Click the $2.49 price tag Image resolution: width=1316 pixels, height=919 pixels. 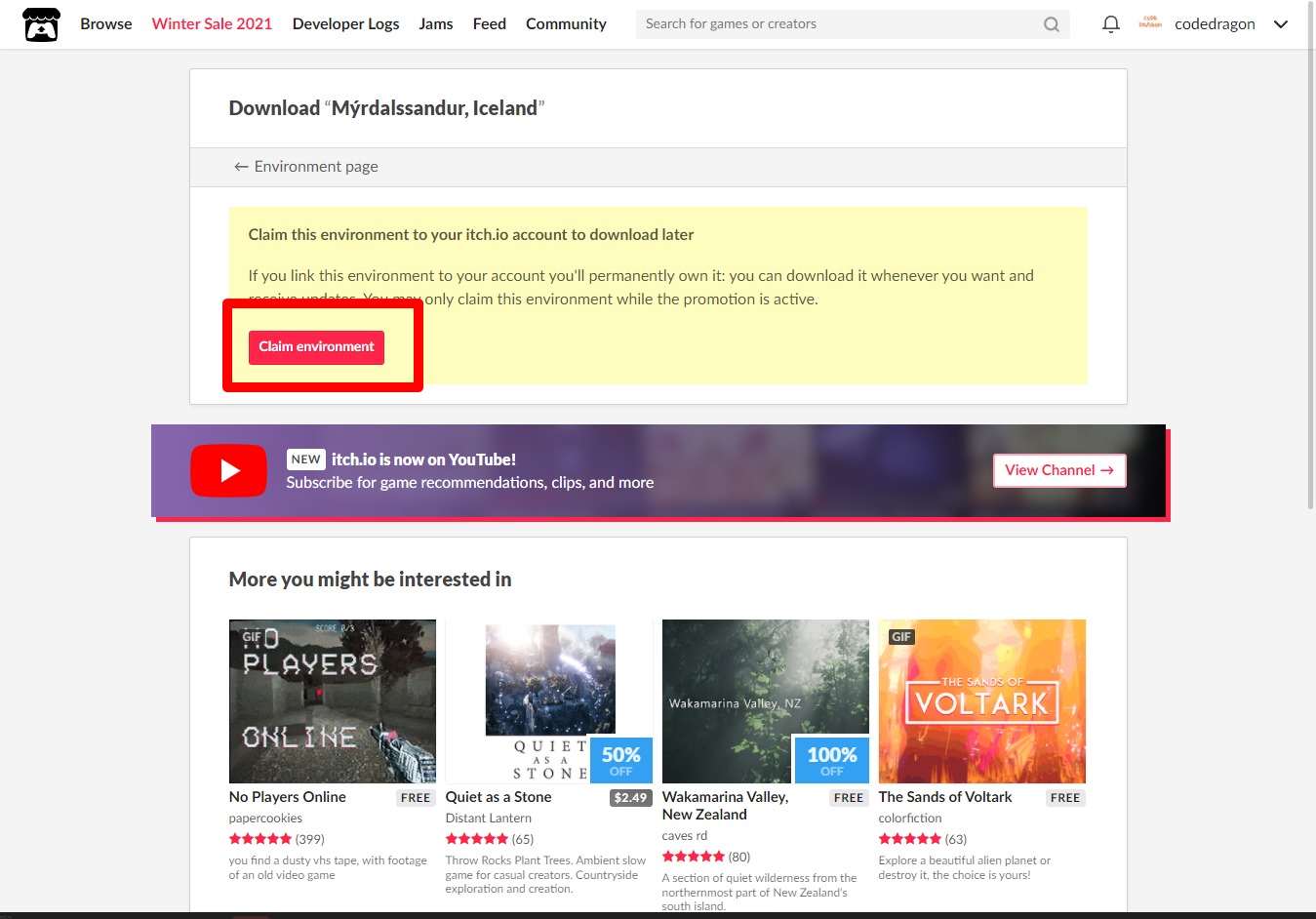click(631, 798)
